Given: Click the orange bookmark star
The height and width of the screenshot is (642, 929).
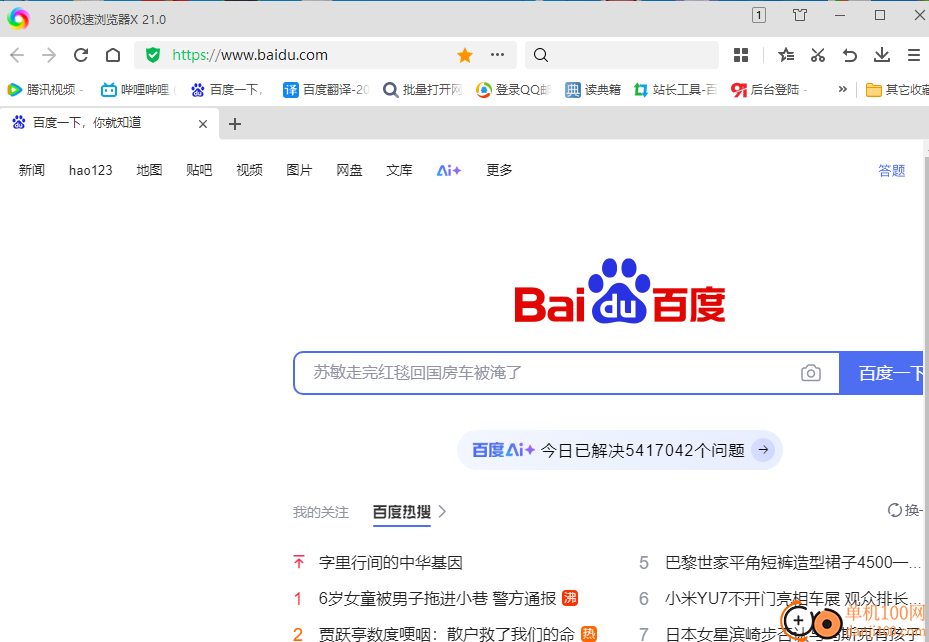Looking at the screenshot, I should coord(465,55).
